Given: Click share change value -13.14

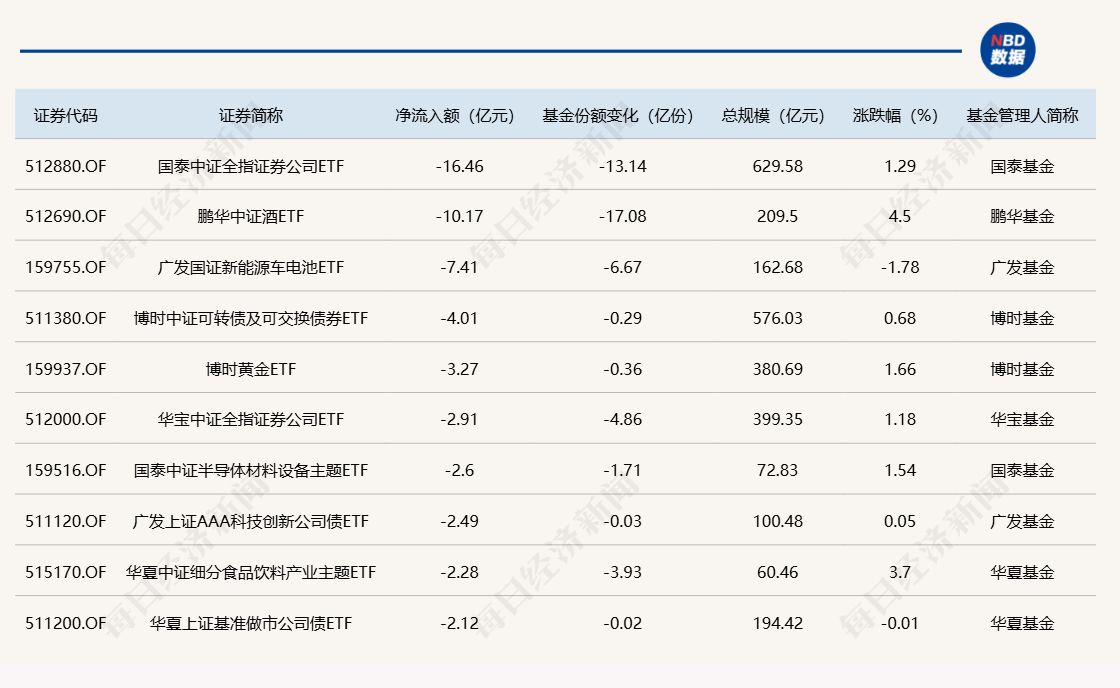Looking at the screenshot, I should pos(623,166).
